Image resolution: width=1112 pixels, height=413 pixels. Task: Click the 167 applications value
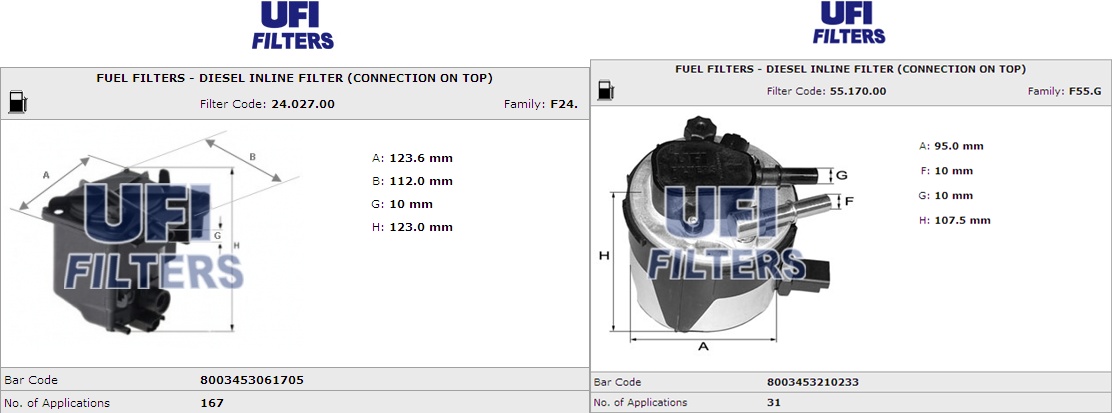pos(212,403)
